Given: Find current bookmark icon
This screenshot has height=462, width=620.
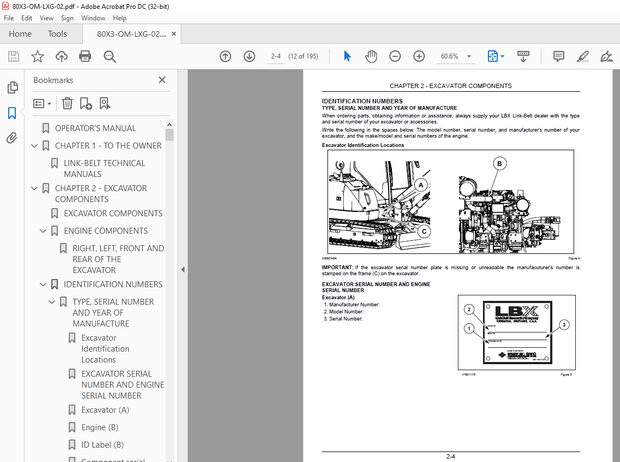Looking at the screenshot, I should tap(105, 104).
